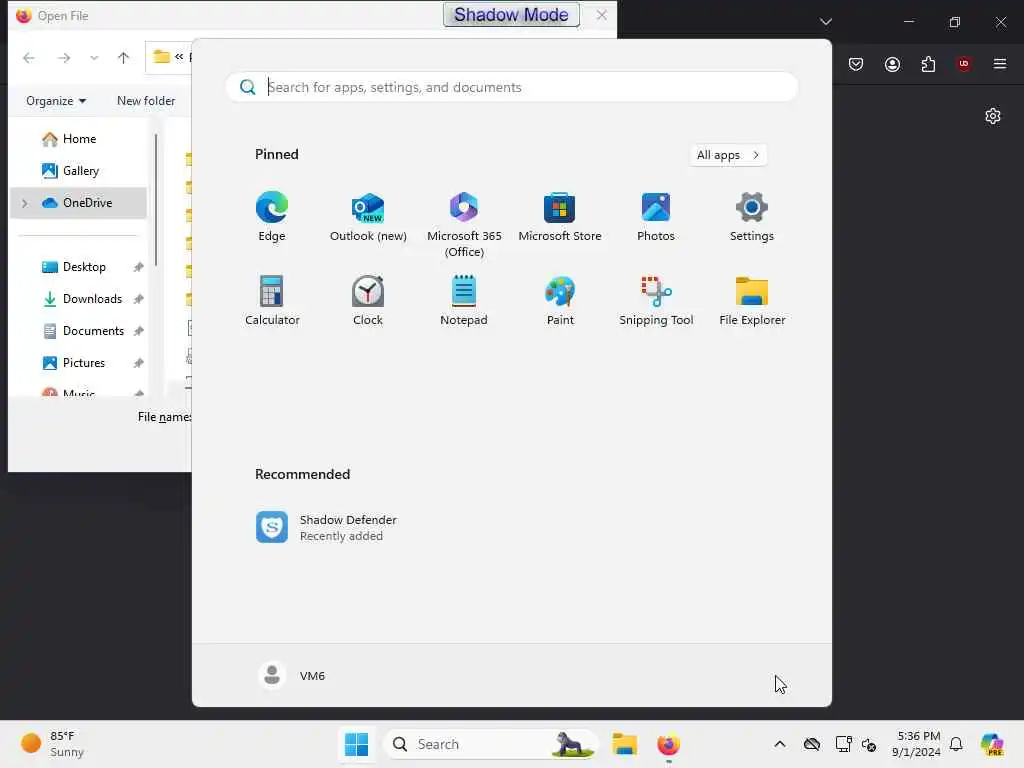Close the Open File dialog
The height and width of the screenshot is (768, 1024).
601,14
